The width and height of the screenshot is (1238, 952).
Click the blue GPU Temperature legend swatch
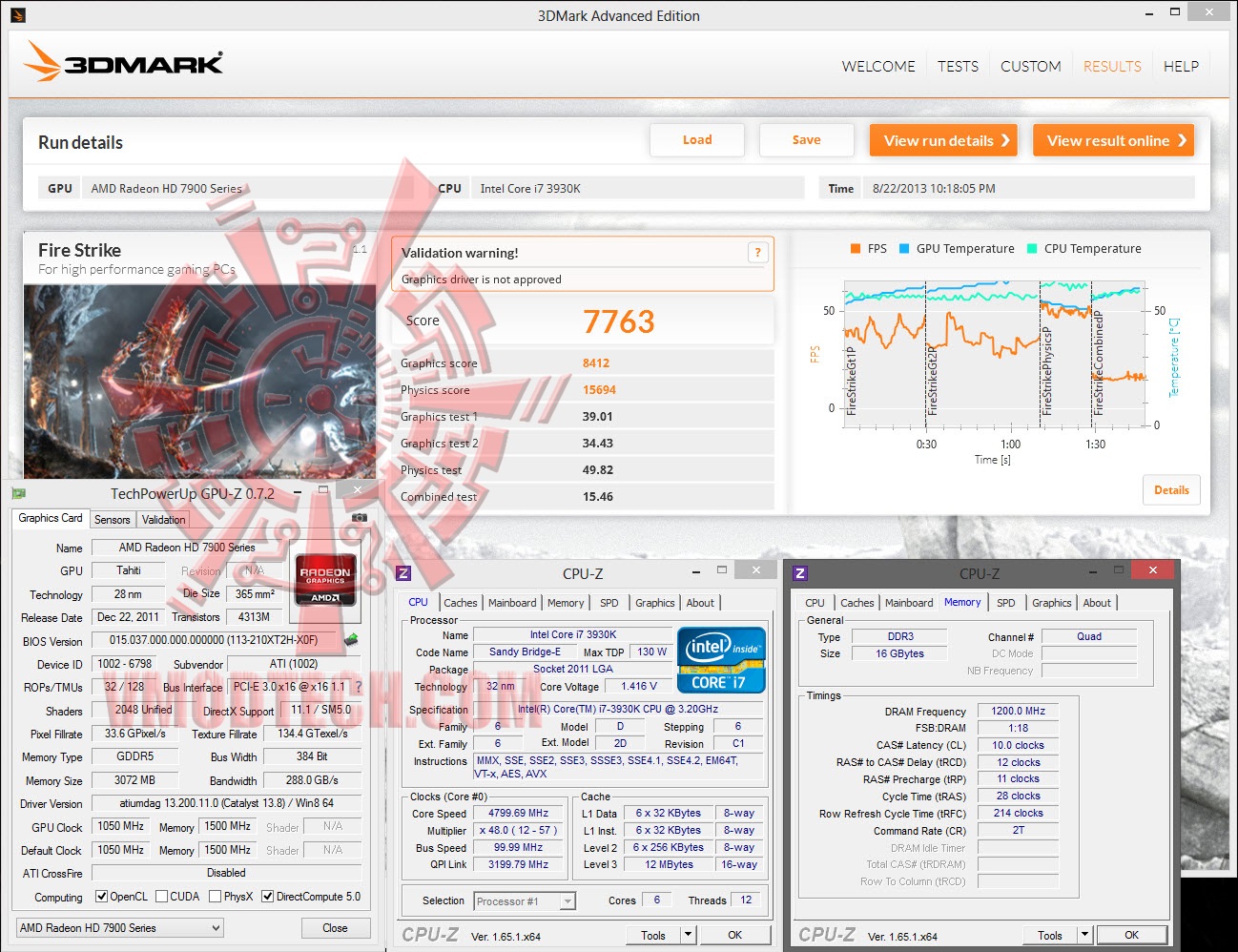coord(904,249)
